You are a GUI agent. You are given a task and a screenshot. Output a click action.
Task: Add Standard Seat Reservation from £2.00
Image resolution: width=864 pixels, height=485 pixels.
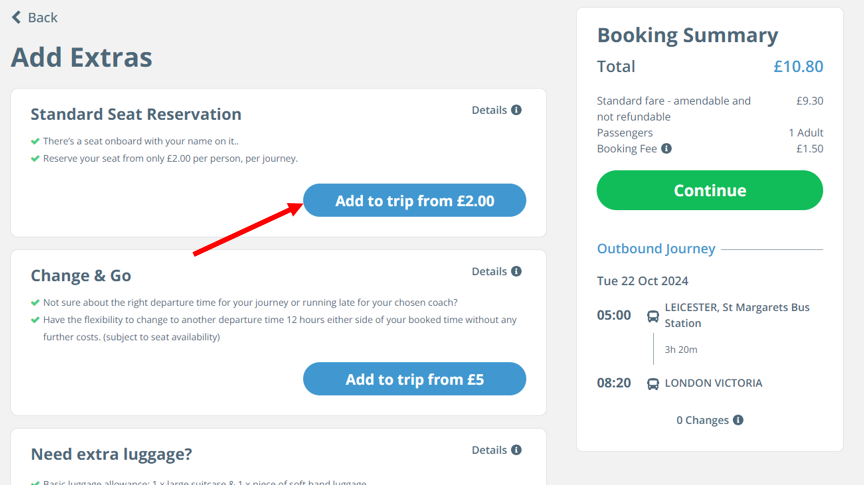(414, 201)
